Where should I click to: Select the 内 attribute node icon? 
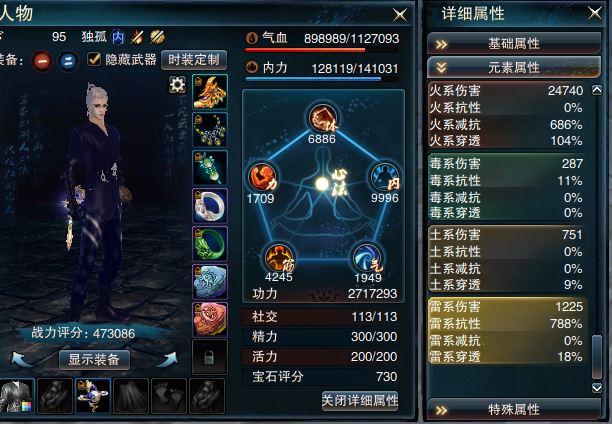(384, 177)
